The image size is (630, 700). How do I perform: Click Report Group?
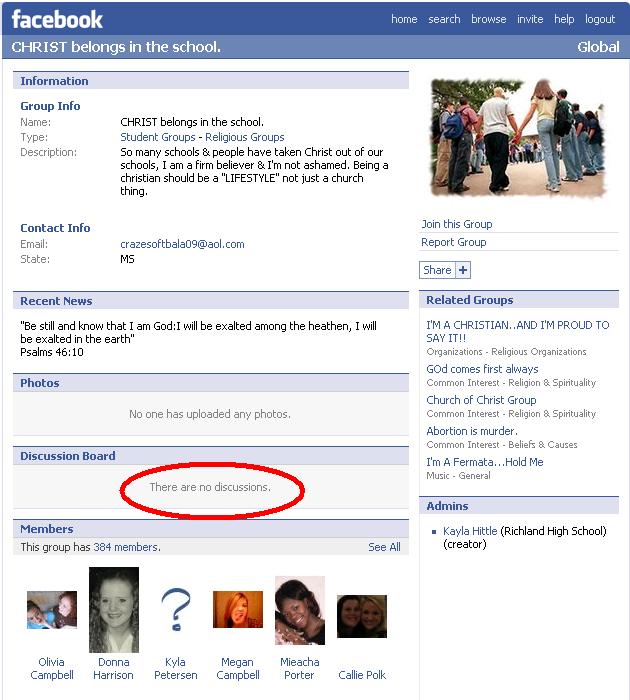[x=454, y=242]
